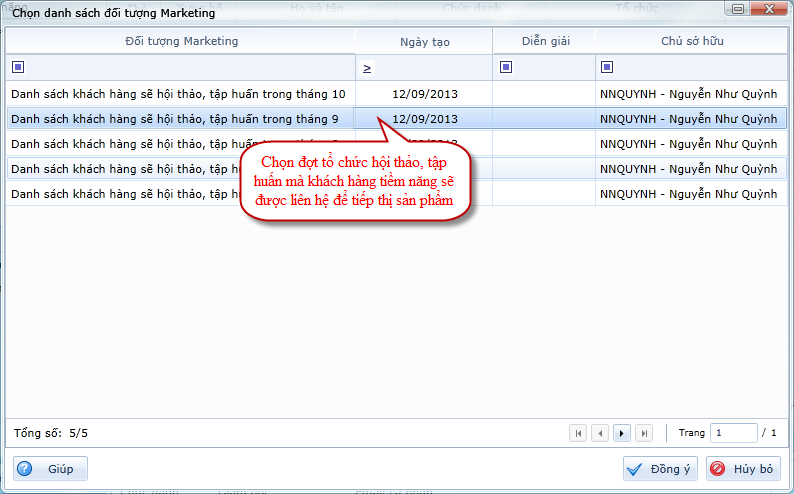Maximize the Marketing list dialog window
This screenshot has width=794, height=494.
click(x=740, y=11)
